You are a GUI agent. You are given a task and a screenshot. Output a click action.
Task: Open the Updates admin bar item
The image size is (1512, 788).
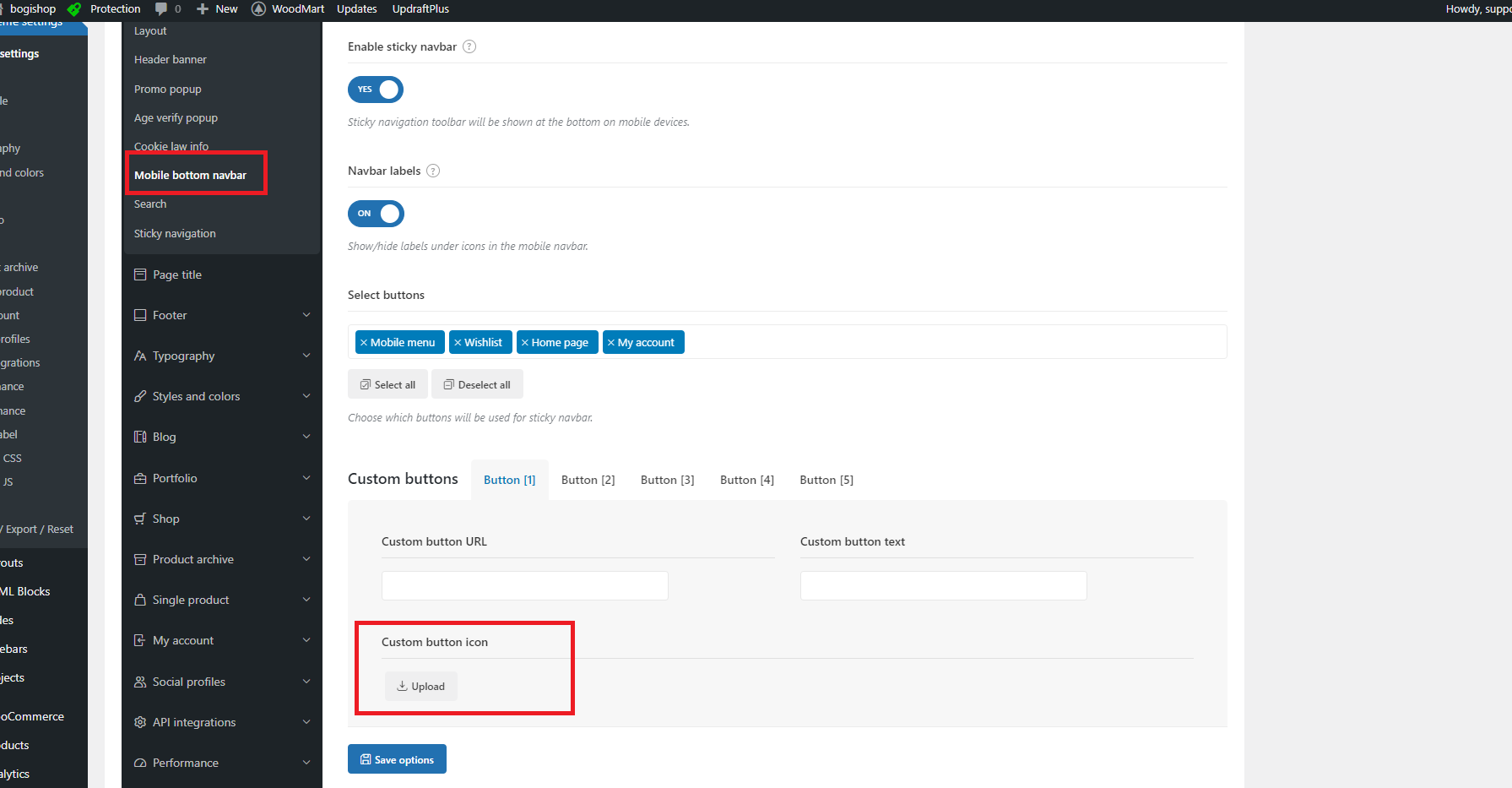coord(357,8)
